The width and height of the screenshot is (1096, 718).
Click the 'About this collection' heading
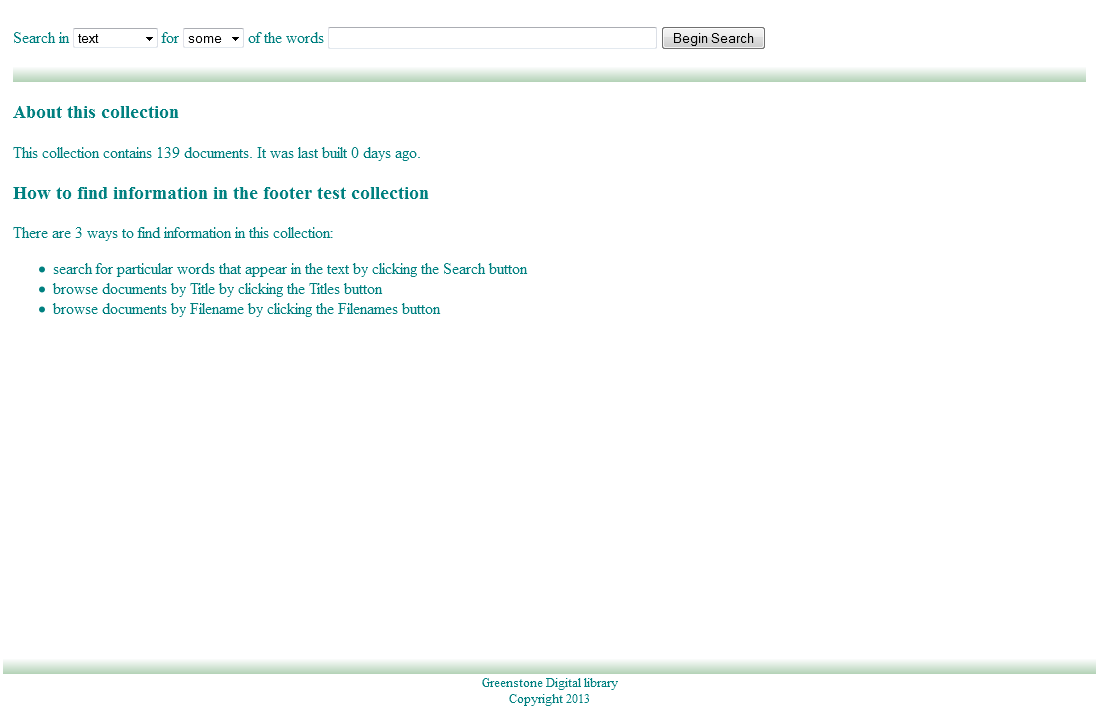(96, 113)
